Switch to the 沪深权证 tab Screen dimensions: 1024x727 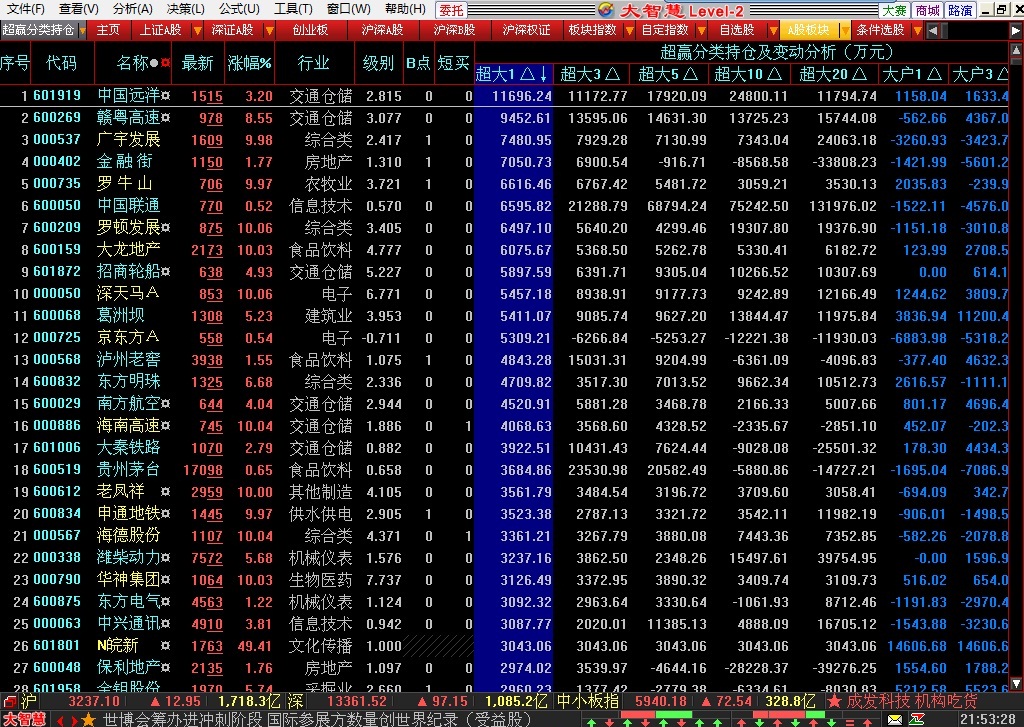(526, 31)
